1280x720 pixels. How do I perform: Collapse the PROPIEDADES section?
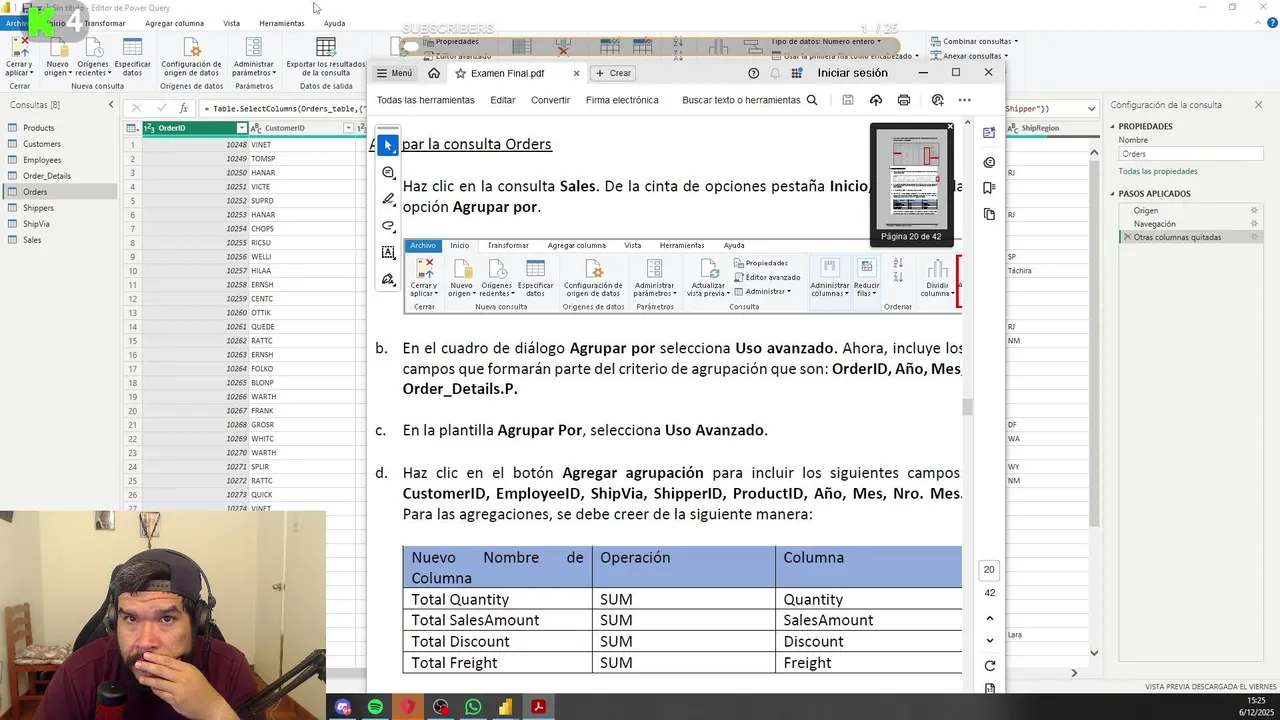pyautogui.click(x=1114, y=127)
